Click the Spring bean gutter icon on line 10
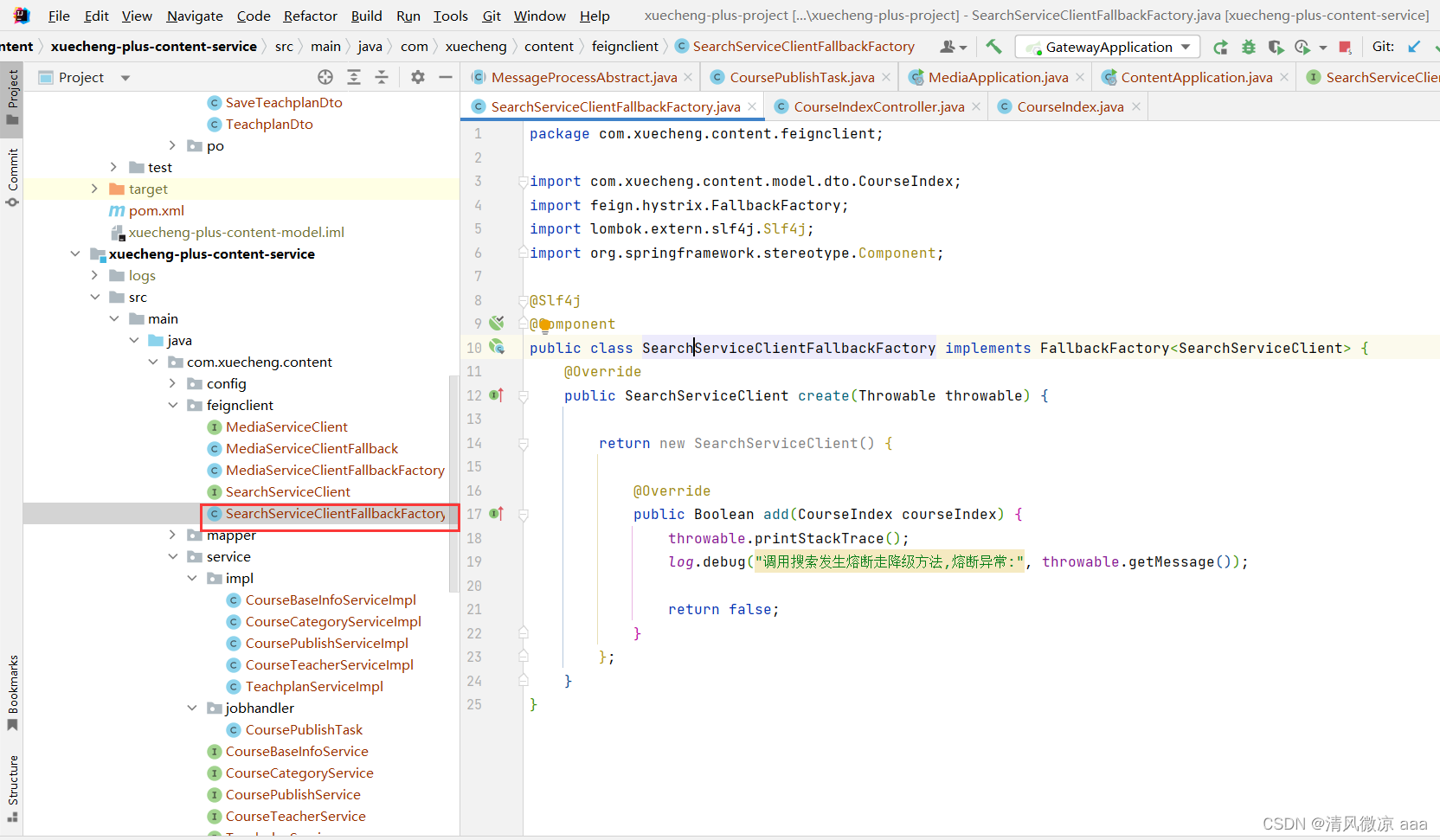The width and height of the screenshot is (1440, 840). click(497, 347)
